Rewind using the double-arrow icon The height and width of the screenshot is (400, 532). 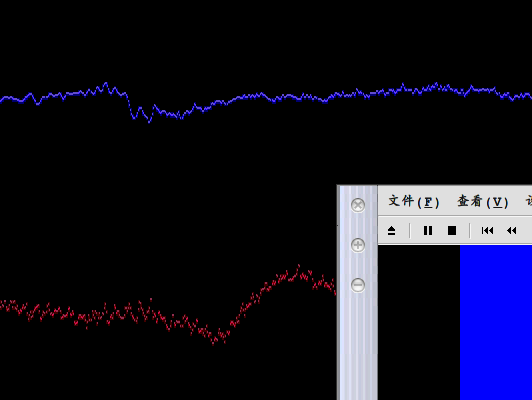coord(512,231)
